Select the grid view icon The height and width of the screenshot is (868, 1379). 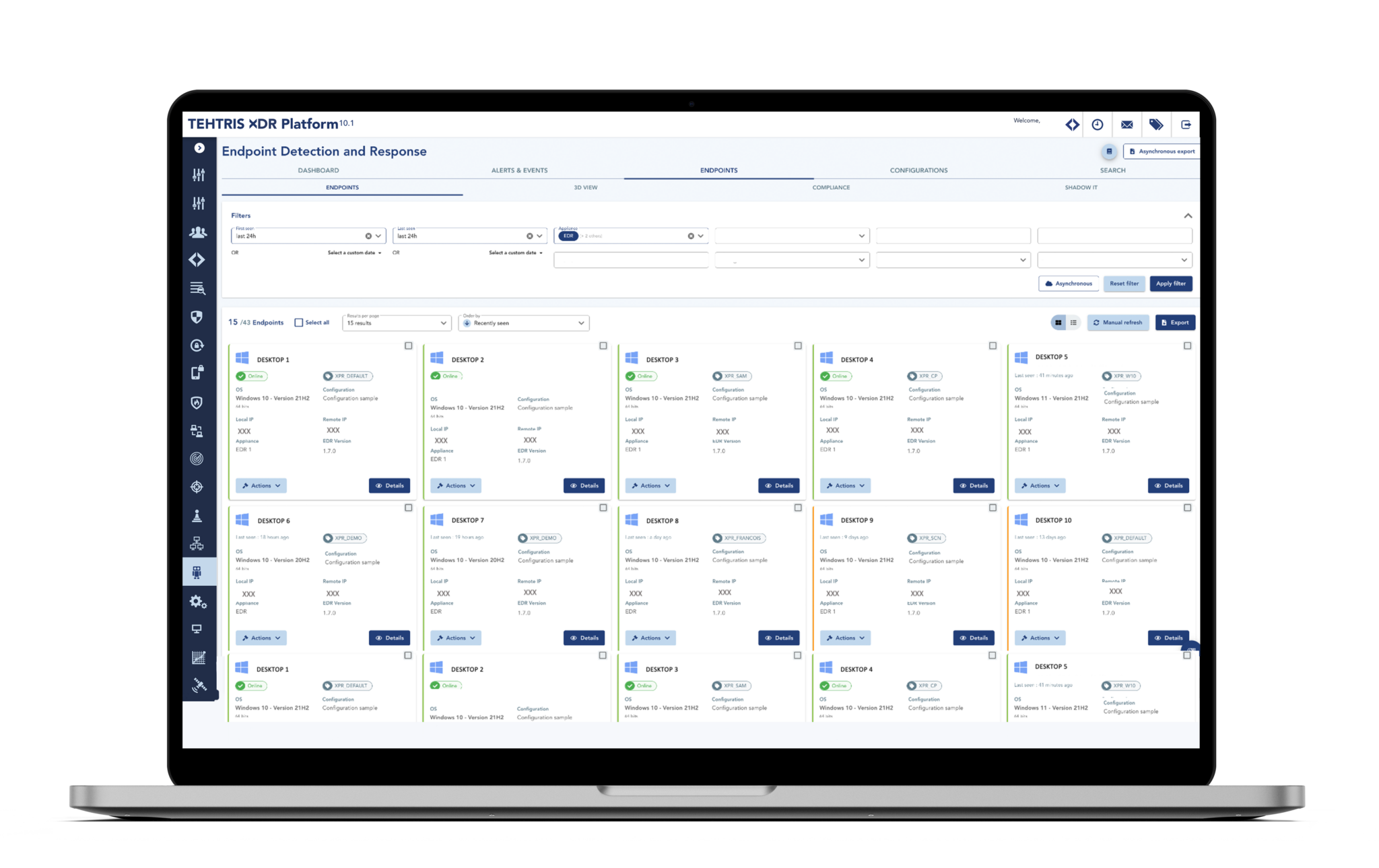[x=1058, y=323]
